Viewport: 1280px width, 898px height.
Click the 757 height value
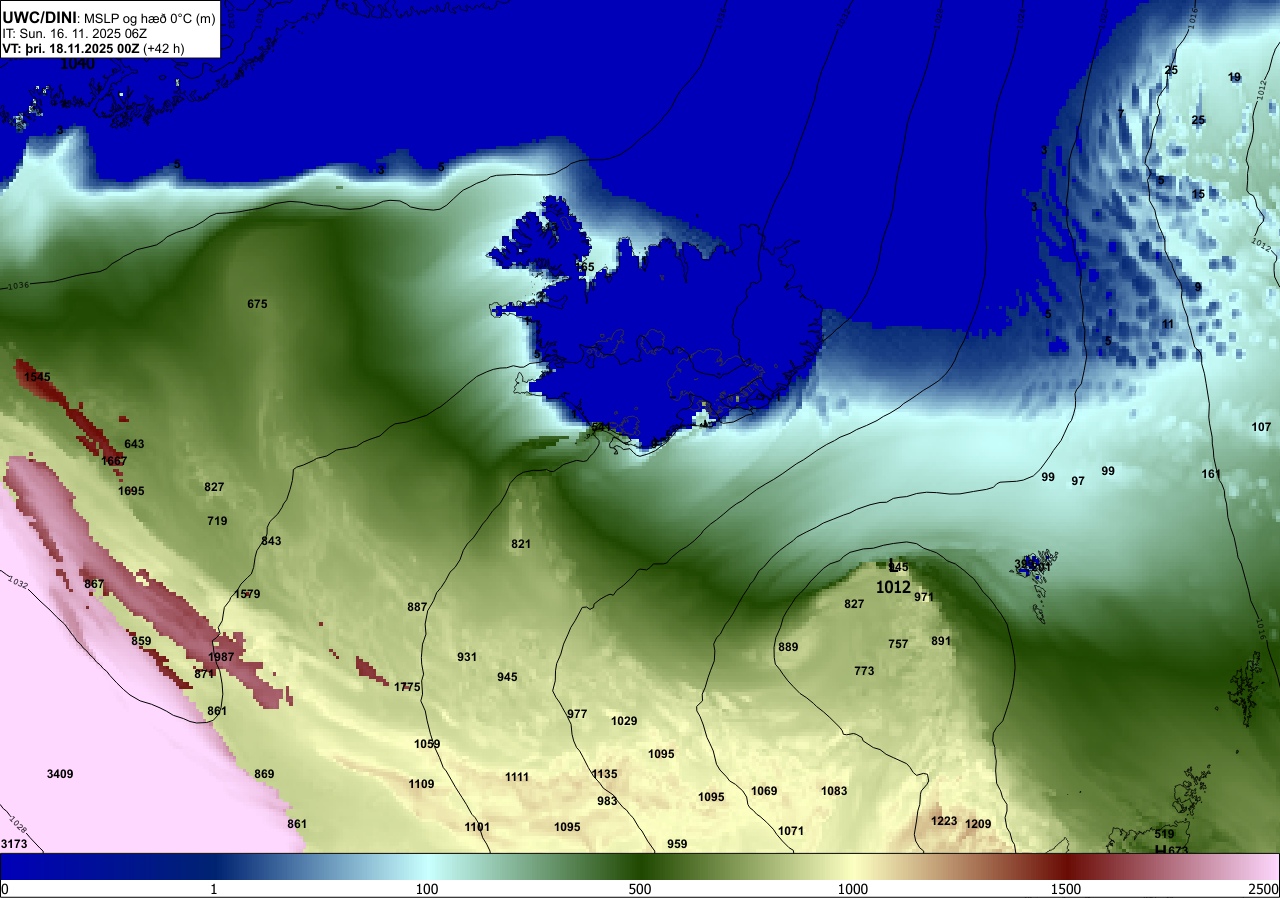(x=898, y=644)
